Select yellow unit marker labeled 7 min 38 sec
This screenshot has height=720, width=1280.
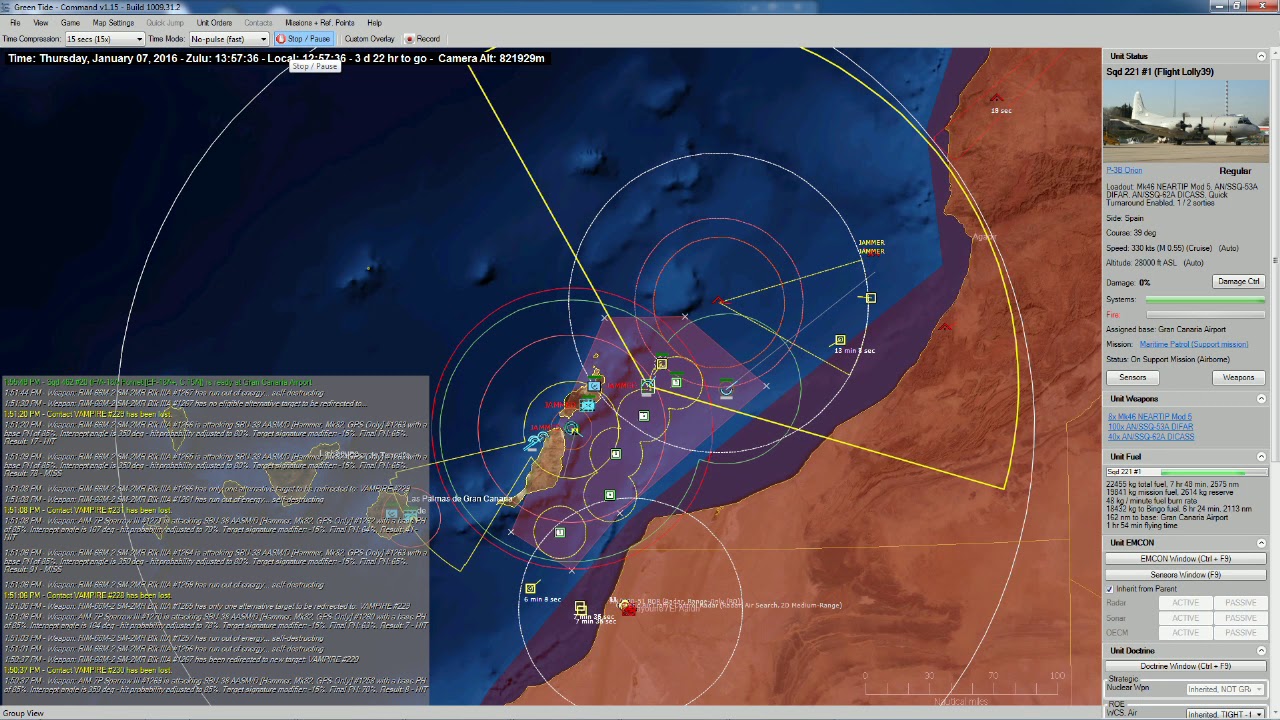(580, 608)
